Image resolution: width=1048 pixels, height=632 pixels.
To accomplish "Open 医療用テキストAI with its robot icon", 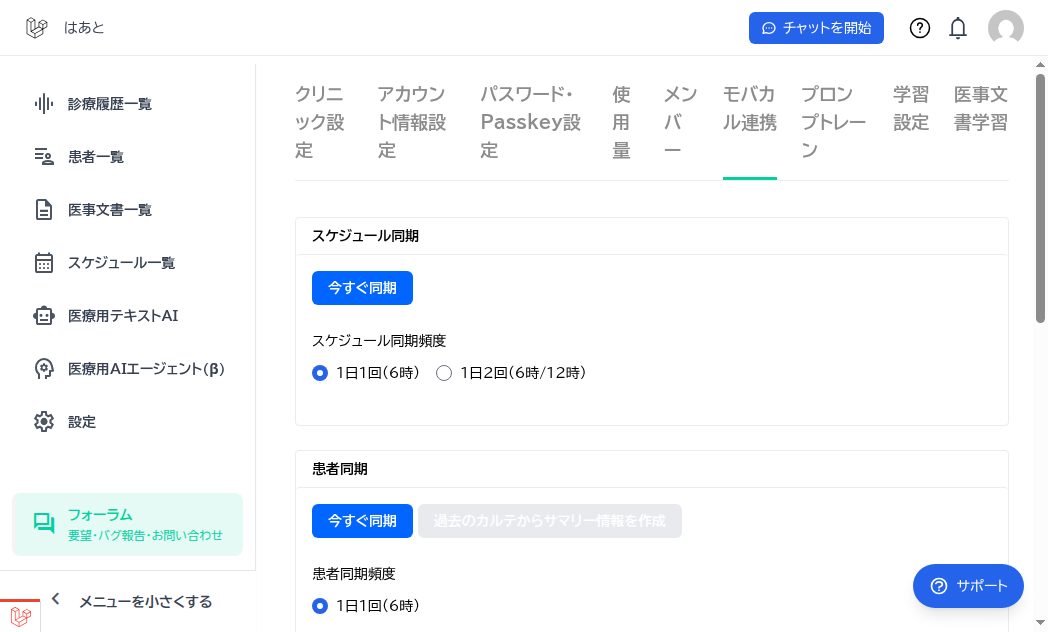I will [42, 315].
